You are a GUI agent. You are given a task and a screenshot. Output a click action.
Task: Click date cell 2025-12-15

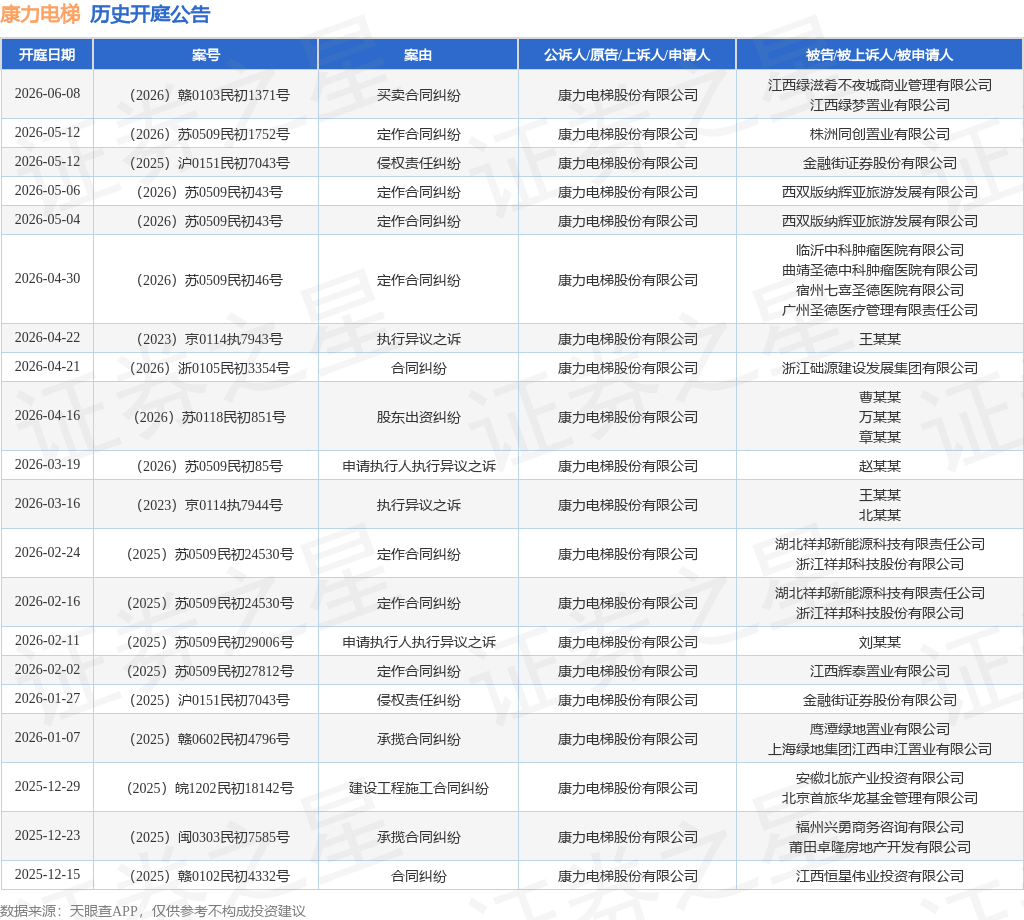47,875
